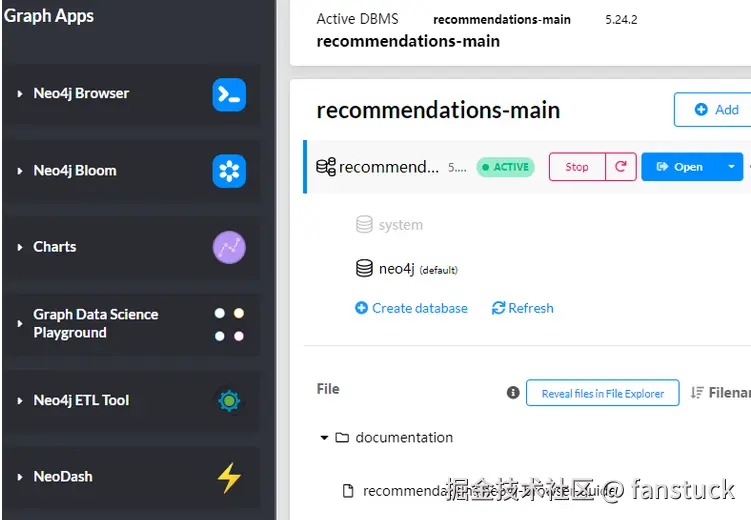Screen dimensions: 751x520
Task: Click the circular arrows icon in Refresh
Action: 498,308
